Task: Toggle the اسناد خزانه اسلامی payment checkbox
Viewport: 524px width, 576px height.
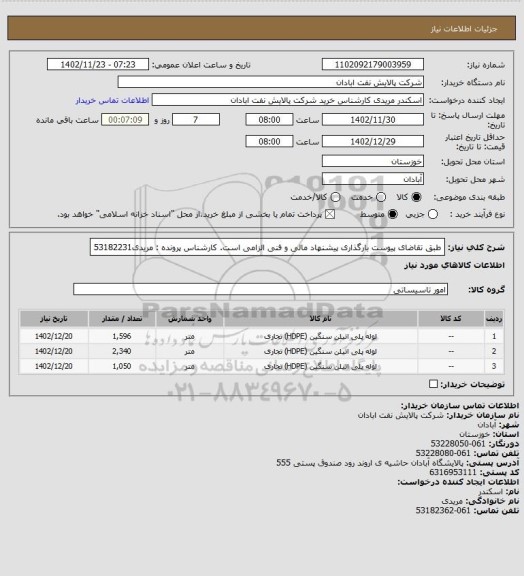Action: pos(330,215)
